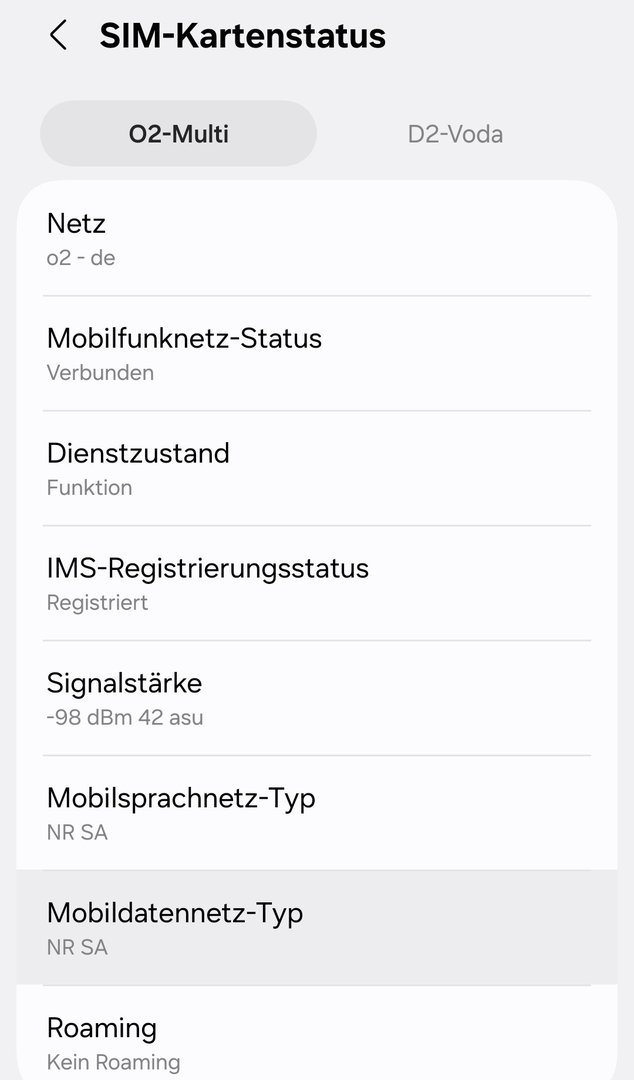This screenshot has width=634, height=1080.
Task: Tap the -98 dBm 42 asu reading
Action: click(125, 718)
